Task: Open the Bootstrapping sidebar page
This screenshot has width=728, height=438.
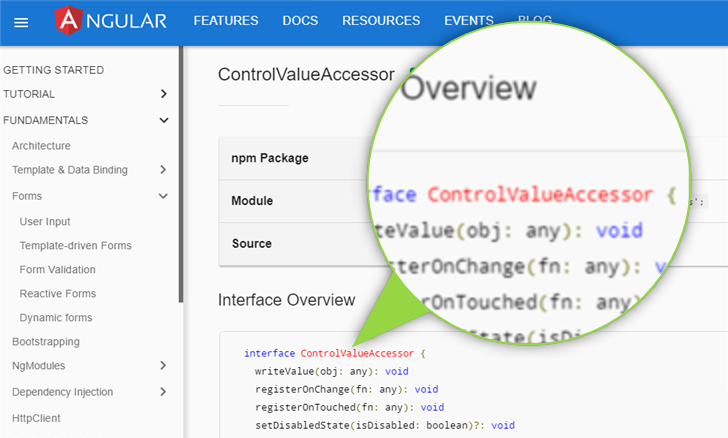Action: coord(46,342)
